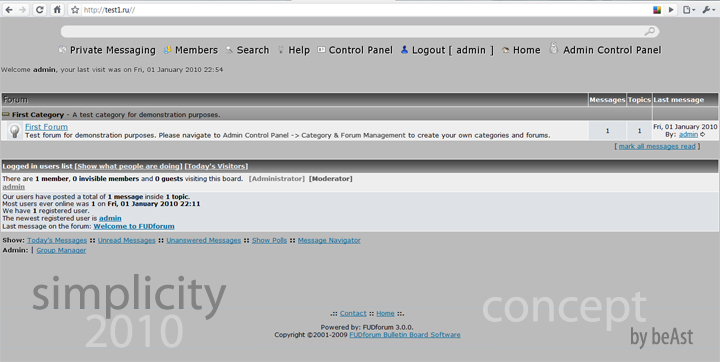This screenshot has height=362, width=720.
Task: Click mark all messages read
Action: (657, 147)
